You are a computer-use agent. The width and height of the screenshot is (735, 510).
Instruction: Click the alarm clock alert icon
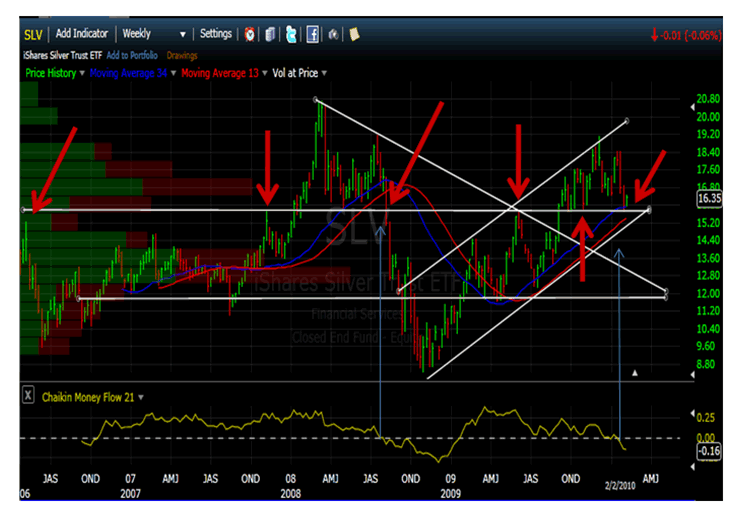[x=249, y=34]
